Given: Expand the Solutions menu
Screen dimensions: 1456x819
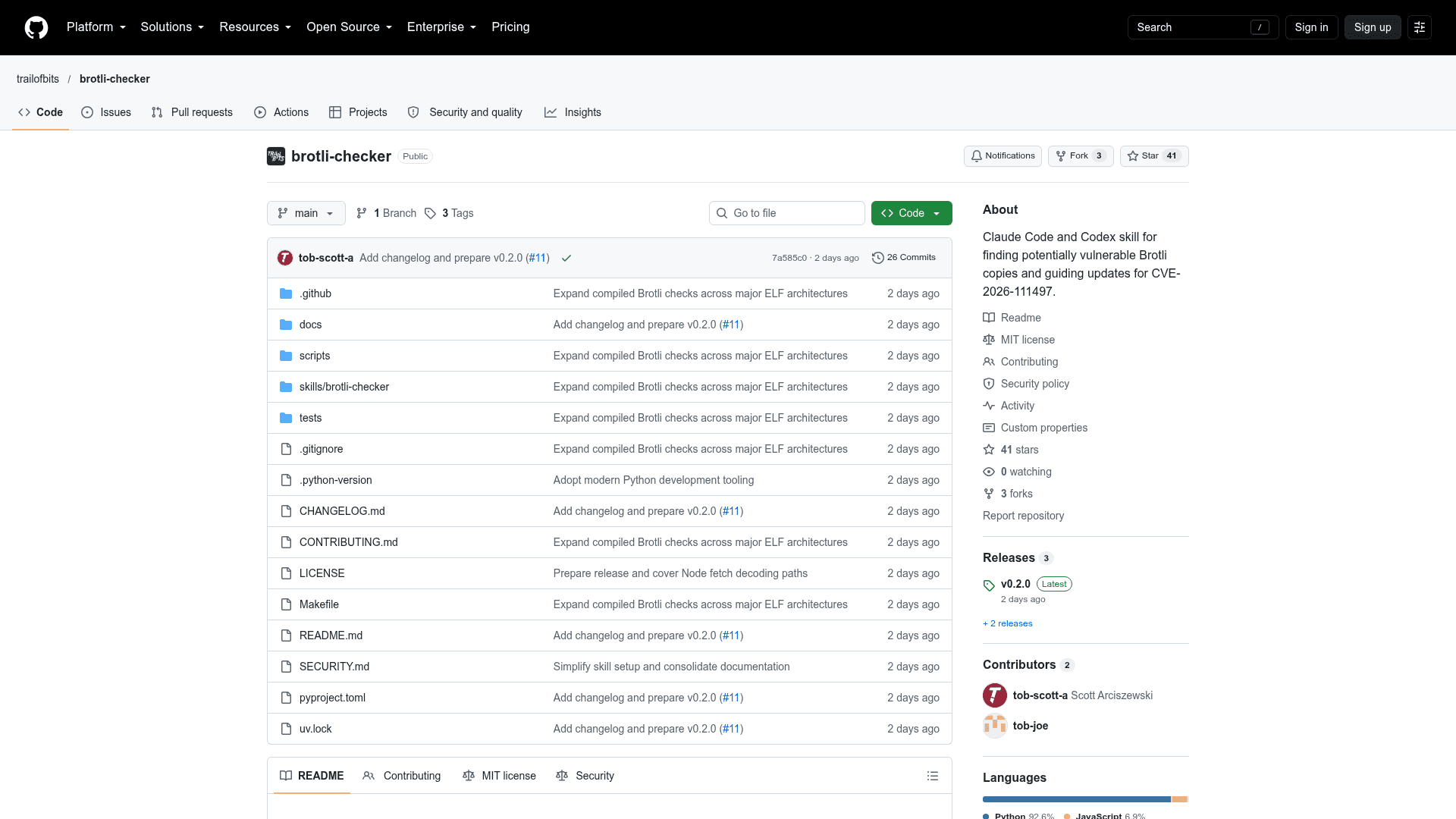Looking at the screenshot, I should pyautogui.click(x=172, y=27).
